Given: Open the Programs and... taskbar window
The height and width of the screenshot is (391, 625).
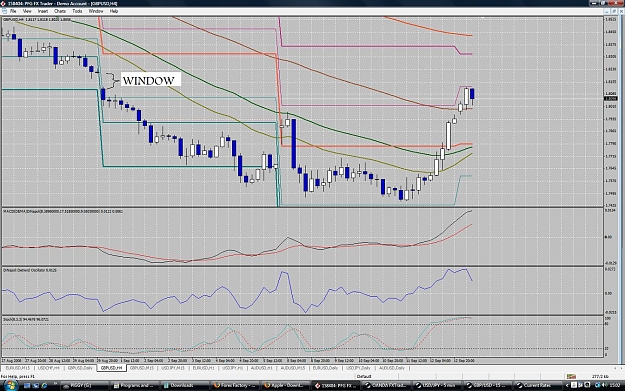Looking at the screenshot, I should click(x=134, y=385).
